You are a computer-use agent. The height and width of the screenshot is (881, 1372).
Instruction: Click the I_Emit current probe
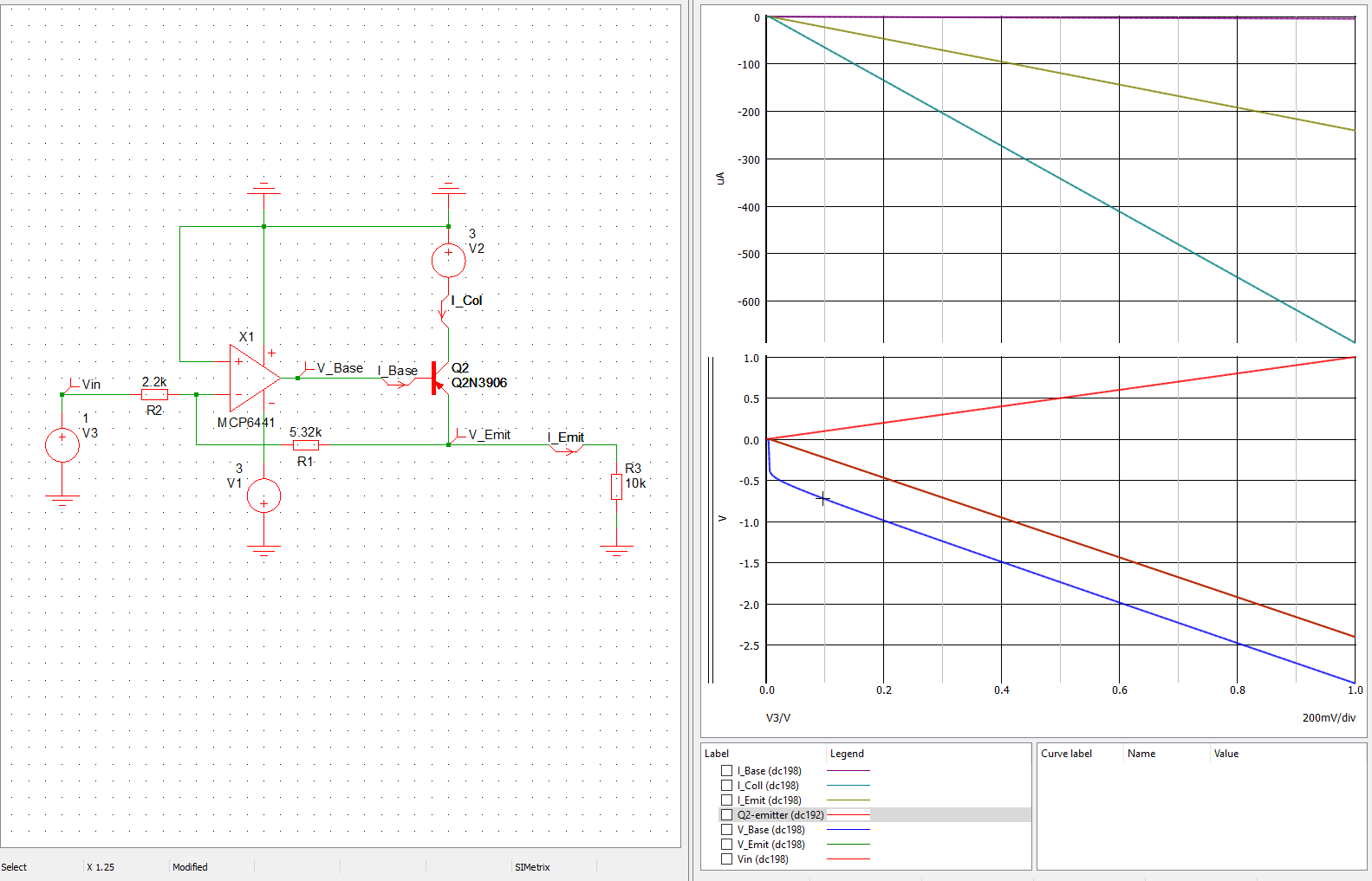(x=567, y=447)
